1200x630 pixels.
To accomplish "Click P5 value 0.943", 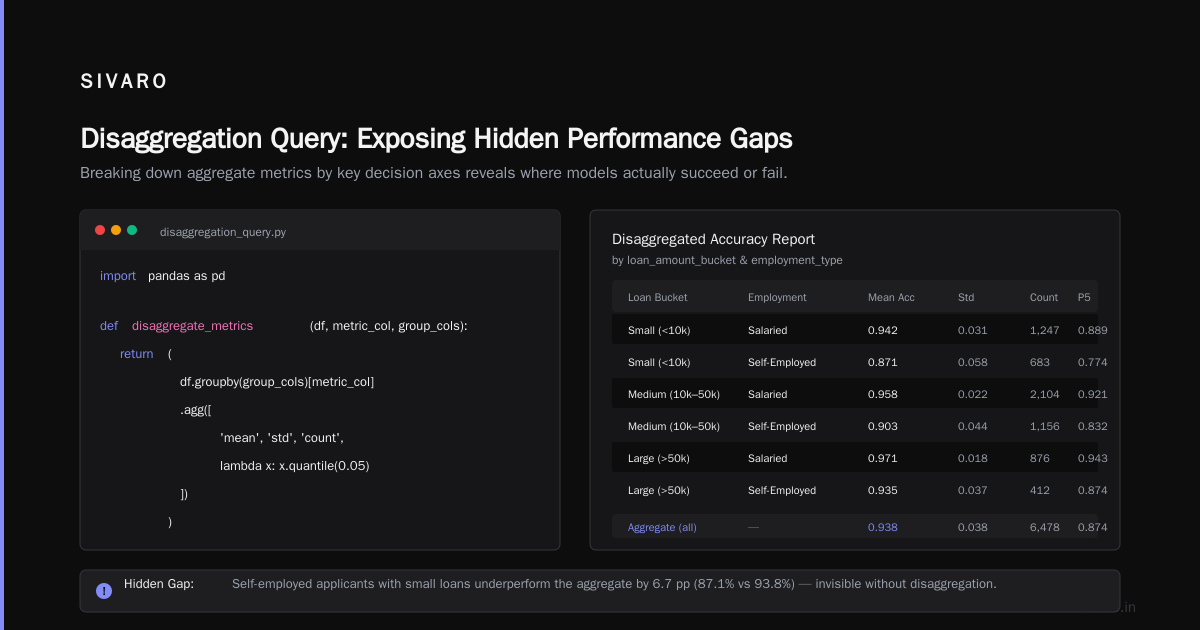I will [x=1093, y=458].
